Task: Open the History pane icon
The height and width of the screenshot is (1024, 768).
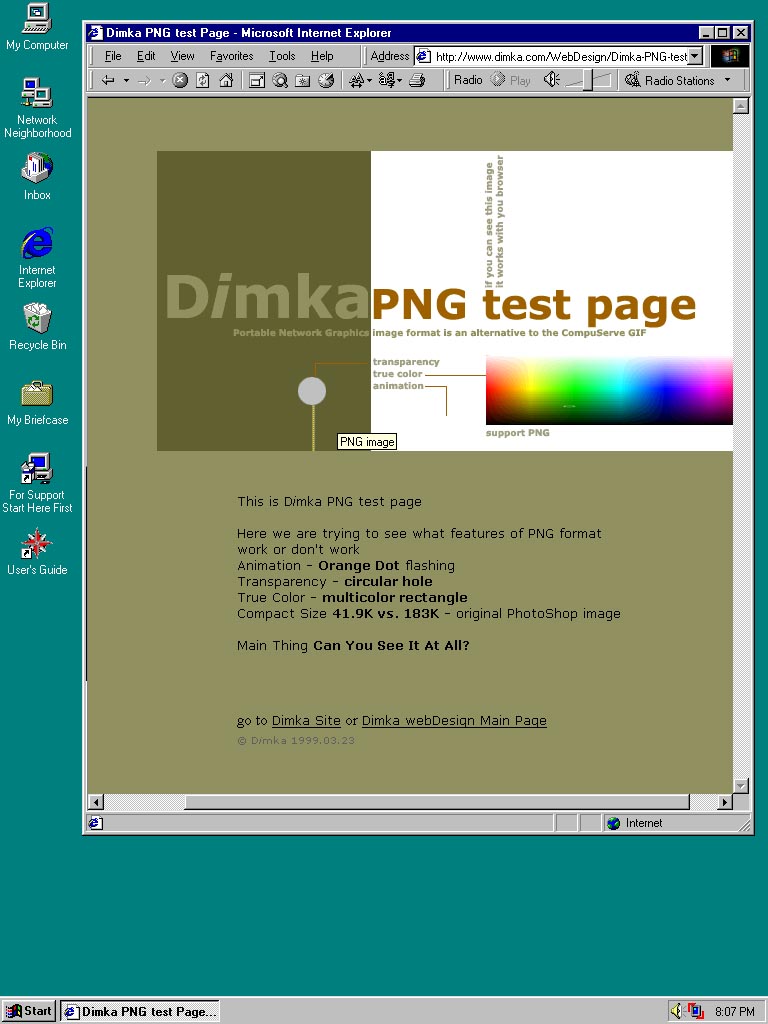Action: [326, 80]
